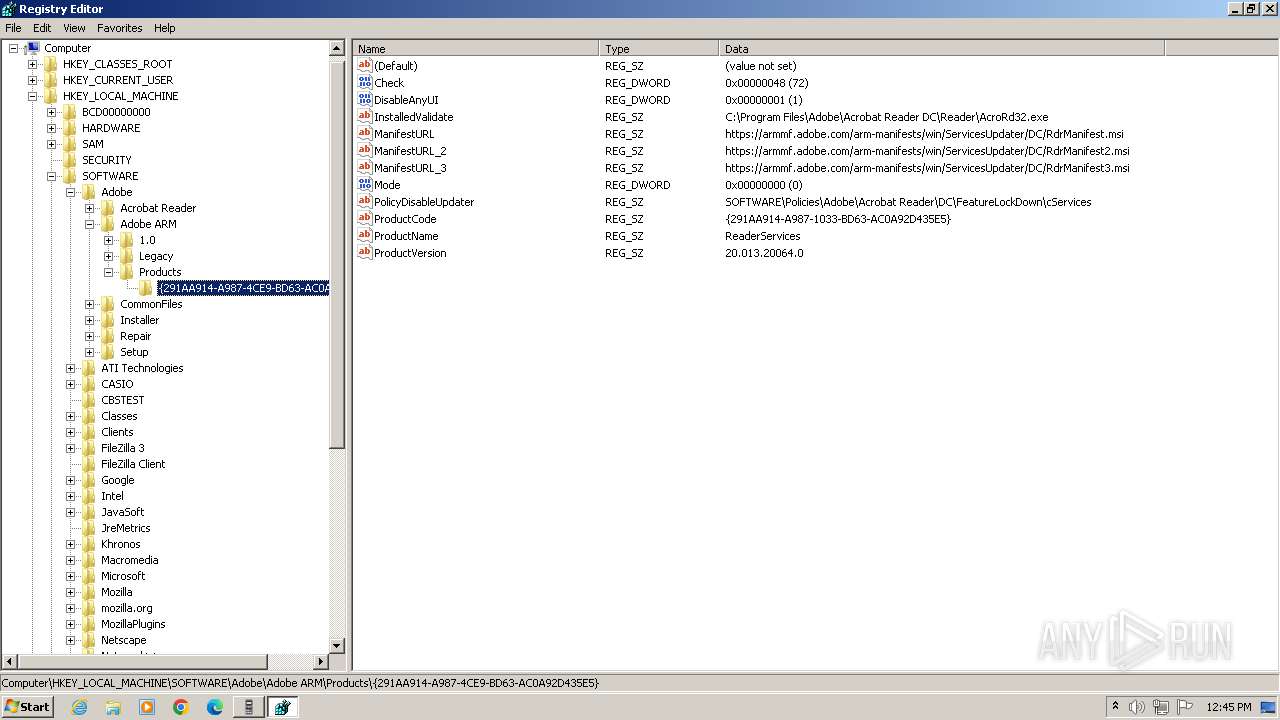This screenshot has width=1280, height=720.
Task: Click the ManifestURL string value icon
Action: pos(365,134)
